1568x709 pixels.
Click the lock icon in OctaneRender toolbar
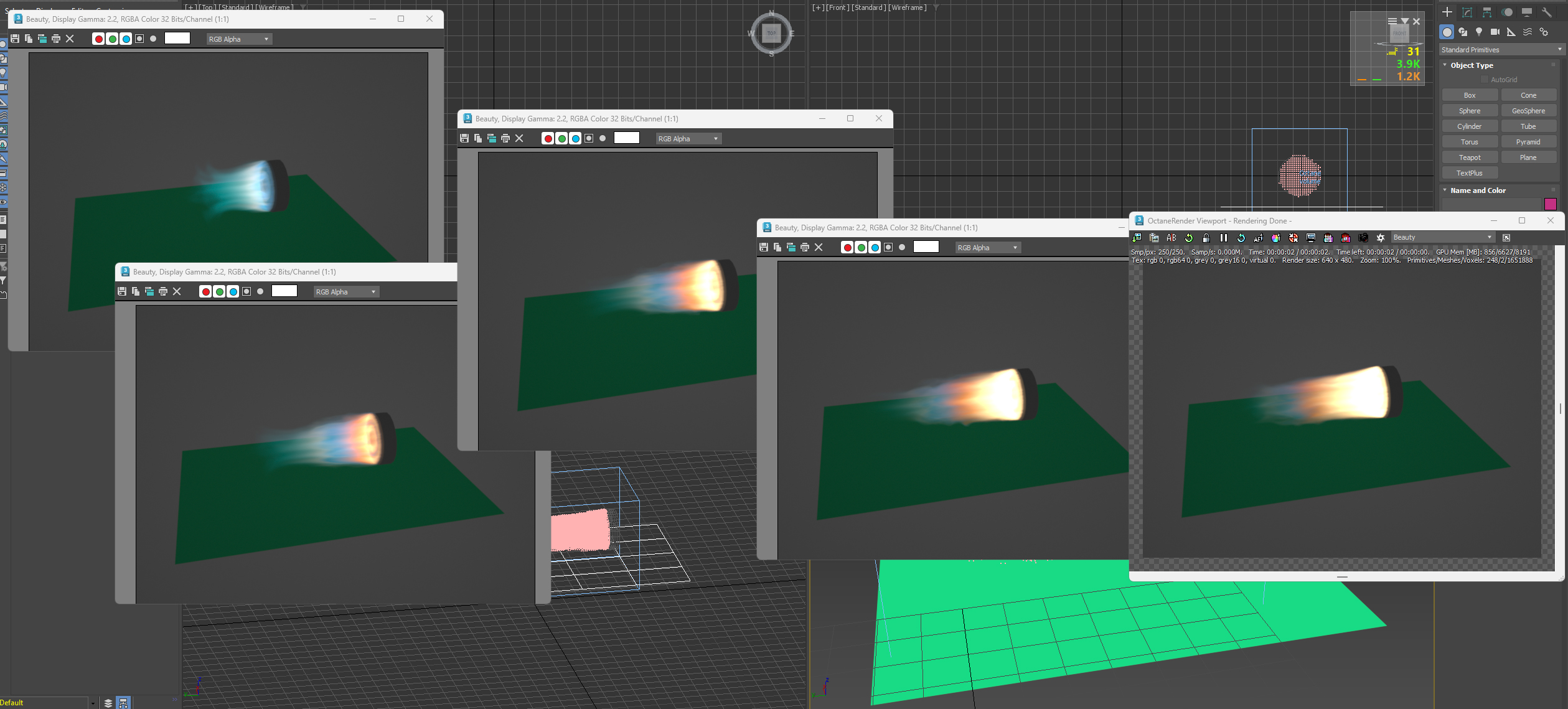(x=1206, y=238)
